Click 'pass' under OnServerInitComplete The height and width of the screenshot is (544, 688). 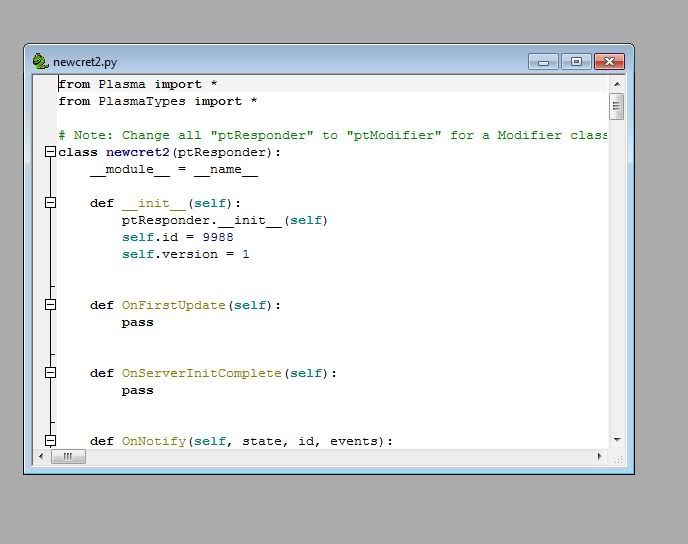137,390
